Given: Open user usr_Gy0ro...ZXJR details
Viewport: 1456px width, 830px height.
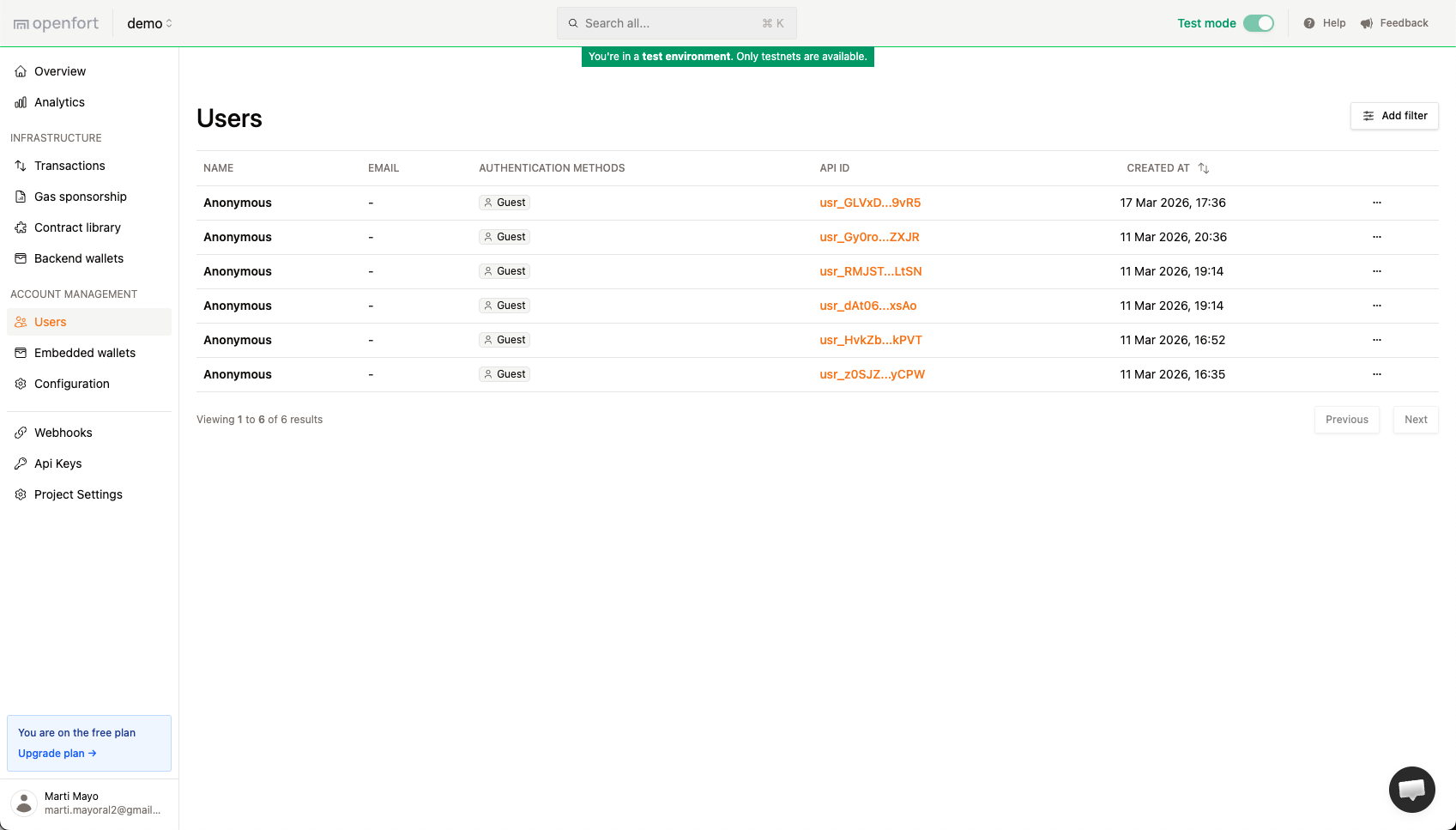Looking at the screenshot, I should point(869,237).
